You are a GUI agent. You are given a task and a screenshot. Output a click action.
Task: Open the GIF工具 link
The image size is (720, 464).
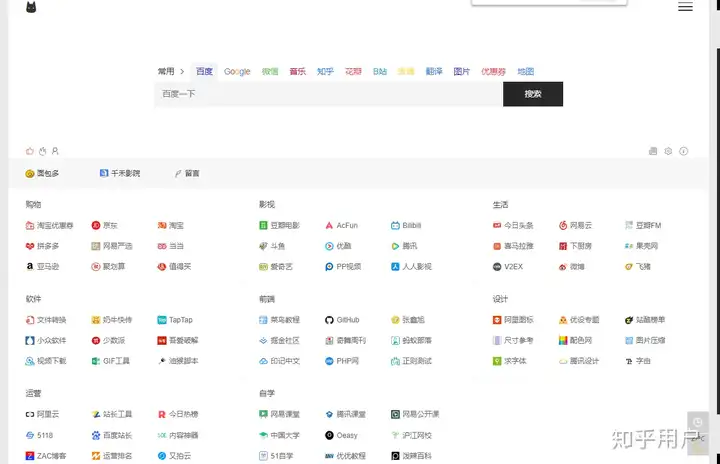click(x=111, y=361)
